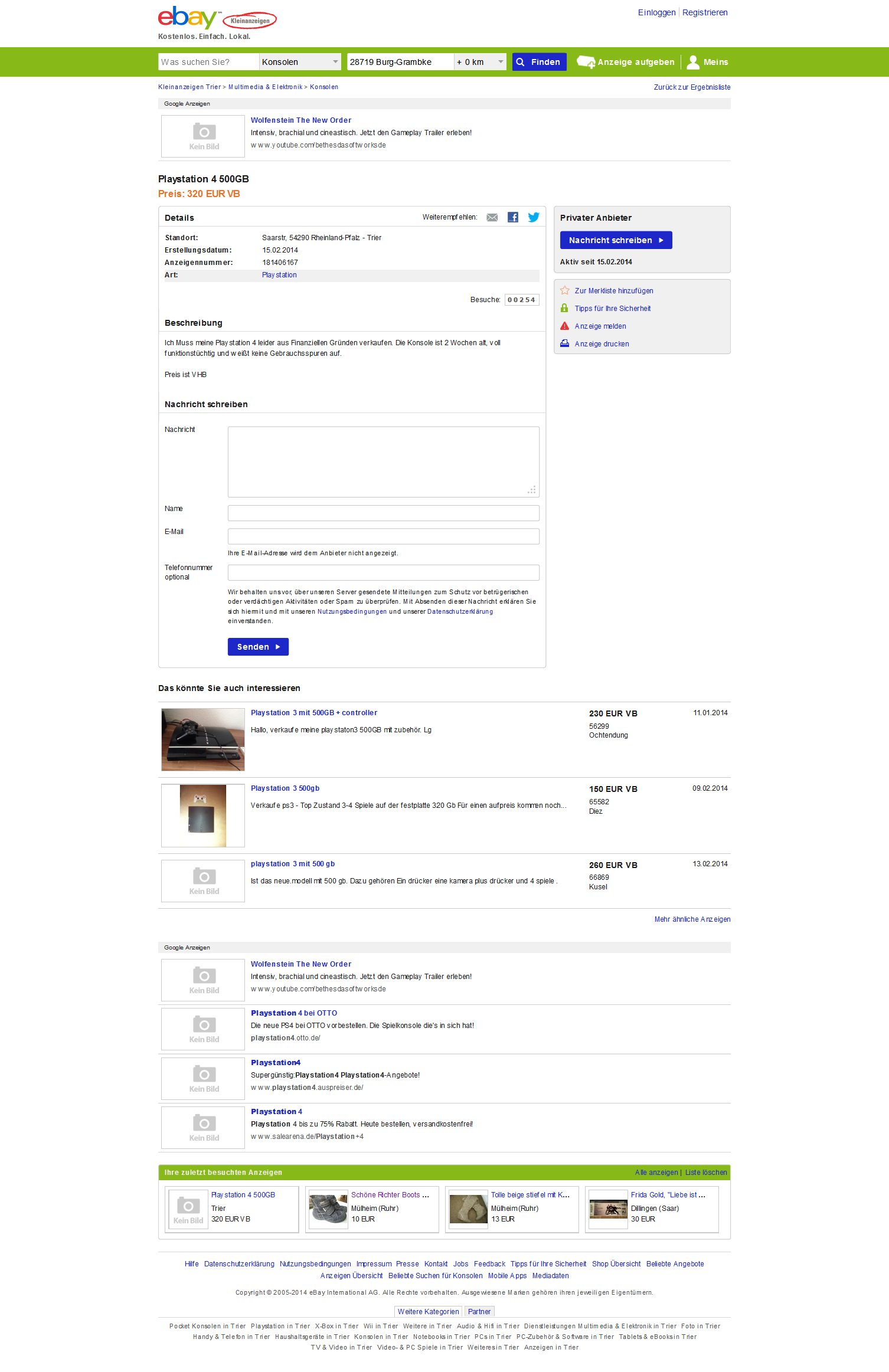Viewport: 889px width, 1372px height.
Task: Open the Impressum footer link
Action: pos(374,1264)
